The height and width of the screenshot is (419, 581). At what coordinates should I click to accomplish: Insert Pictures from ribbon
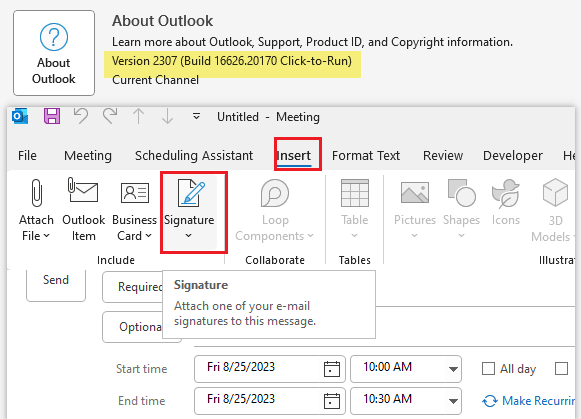(x=415, y=210)
